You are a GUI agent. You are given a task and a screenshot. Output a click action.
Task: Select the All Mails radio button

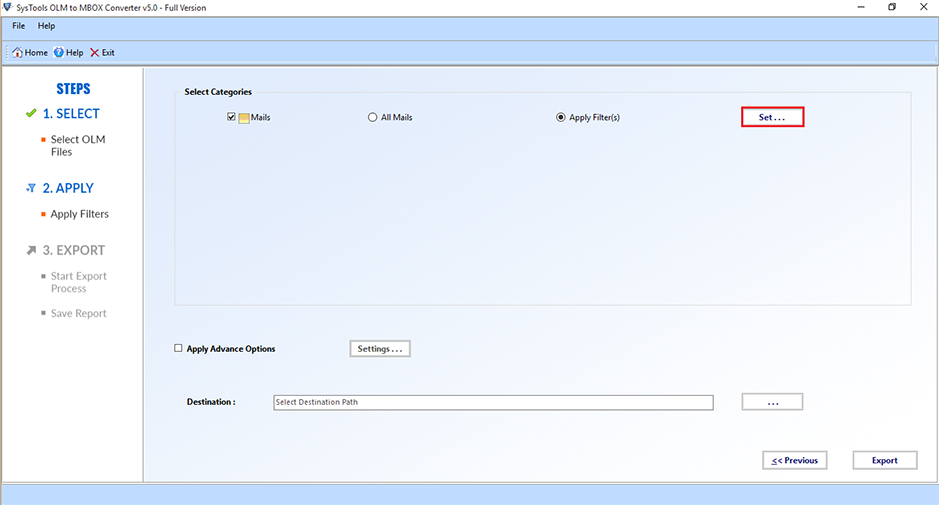[372, 117]
